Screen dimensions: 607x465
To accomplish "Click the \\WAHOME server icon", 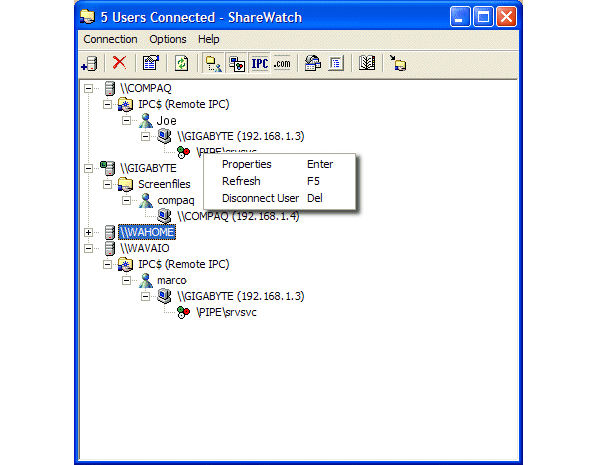I will (110, 232).
